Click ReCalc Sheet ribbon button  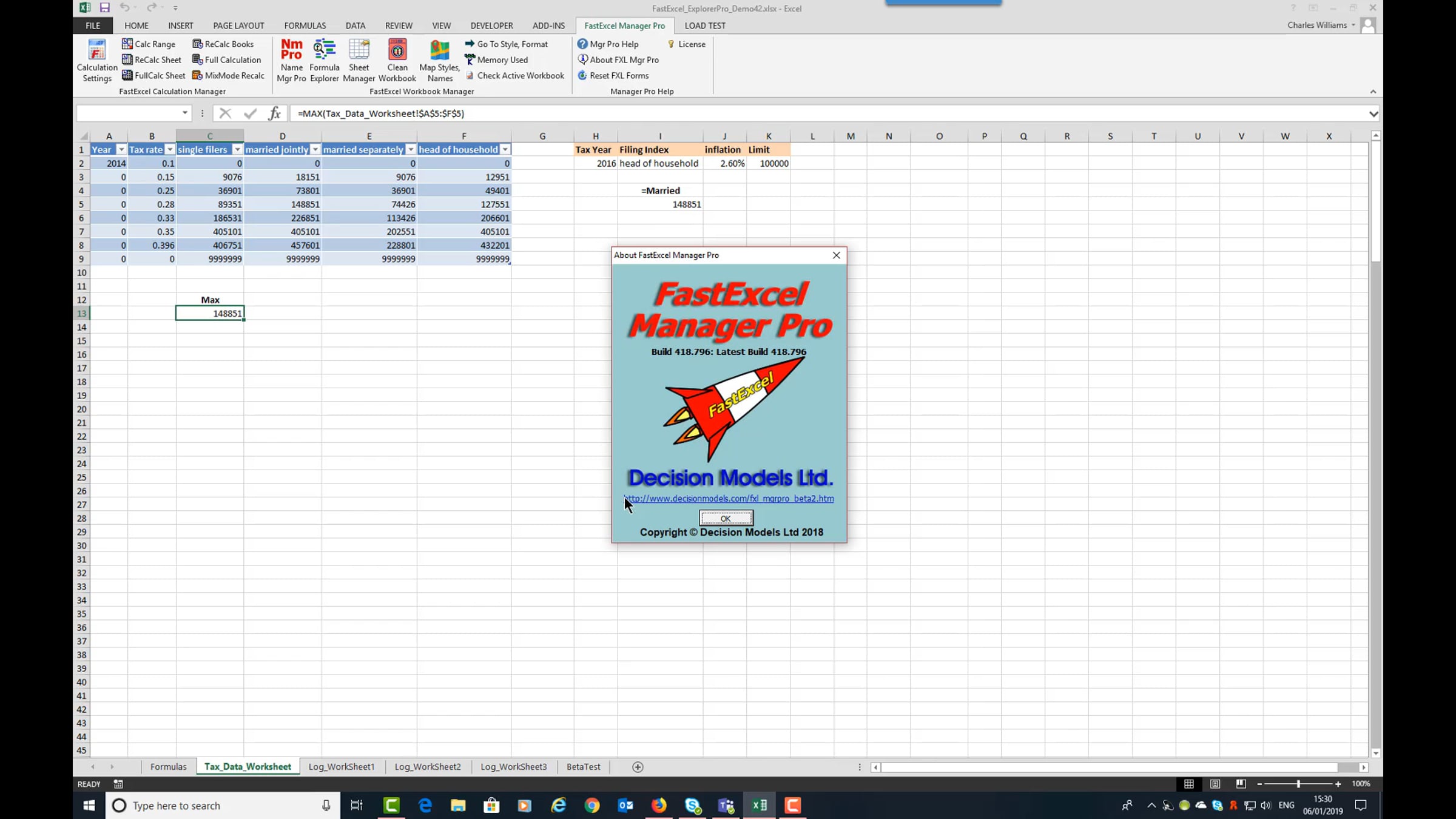coord(152,60)
